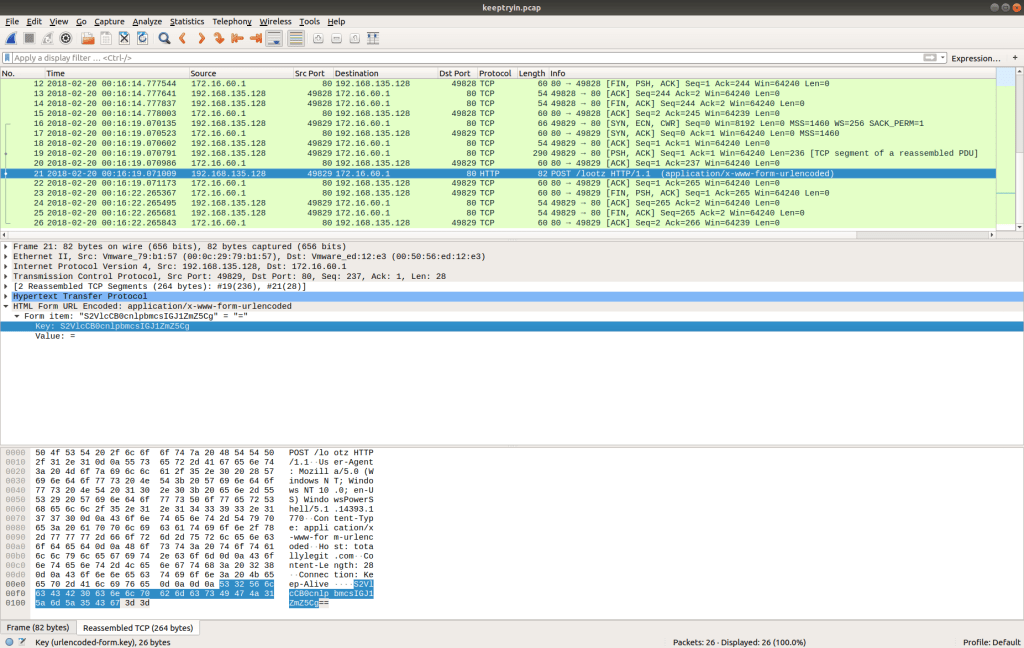This screenshot has height=648, width=1024.
Task: Click the reload capture file icon
Action: coord(141,38)
